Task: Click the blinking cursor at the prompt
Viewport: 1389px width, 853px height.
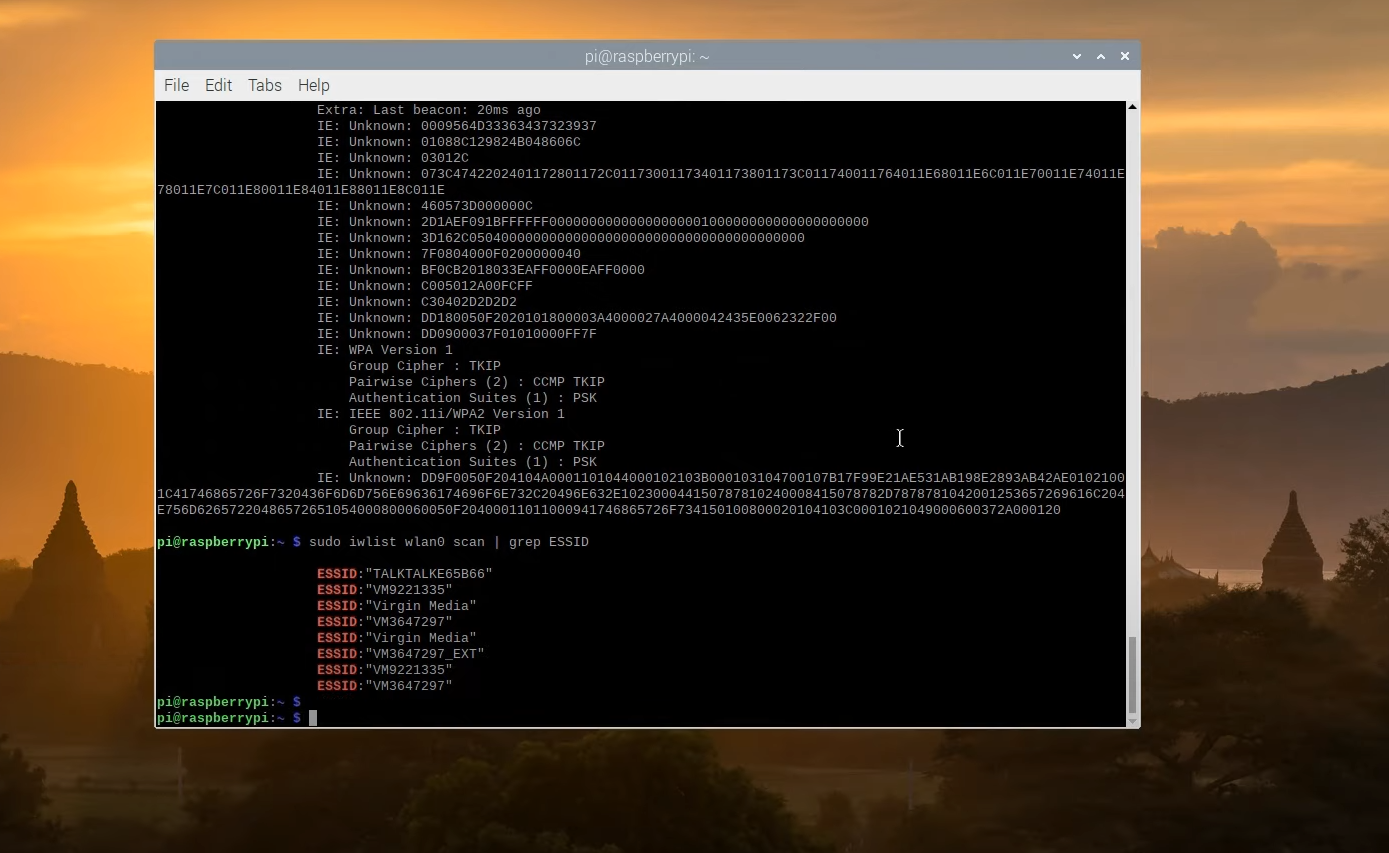Action: click(313, 717)
